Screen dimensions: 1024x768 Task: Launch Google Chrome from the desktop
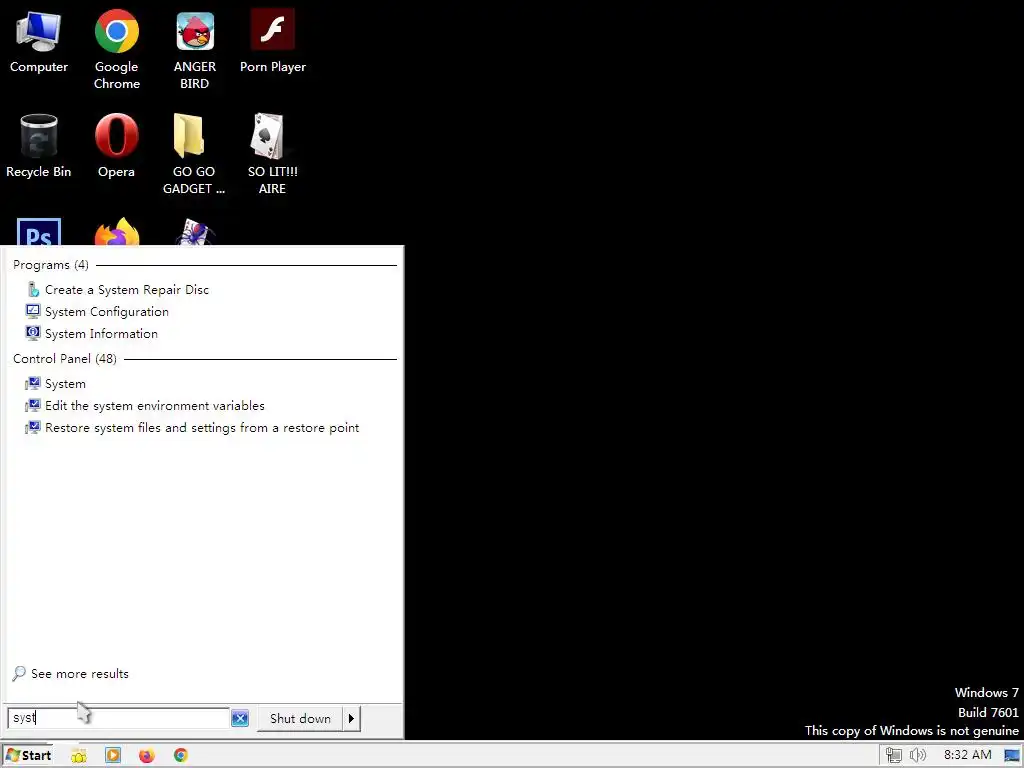(x=116, y=49)
